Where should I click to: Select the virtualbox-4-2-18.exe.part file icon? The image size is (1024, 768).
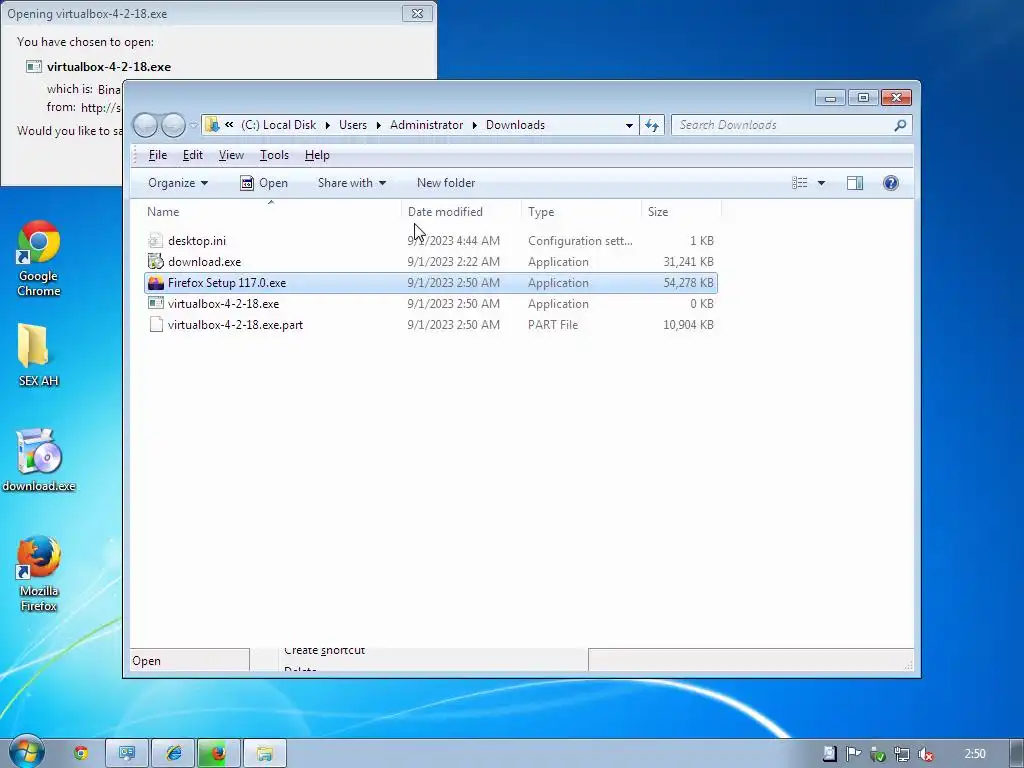tap(155, 325)
